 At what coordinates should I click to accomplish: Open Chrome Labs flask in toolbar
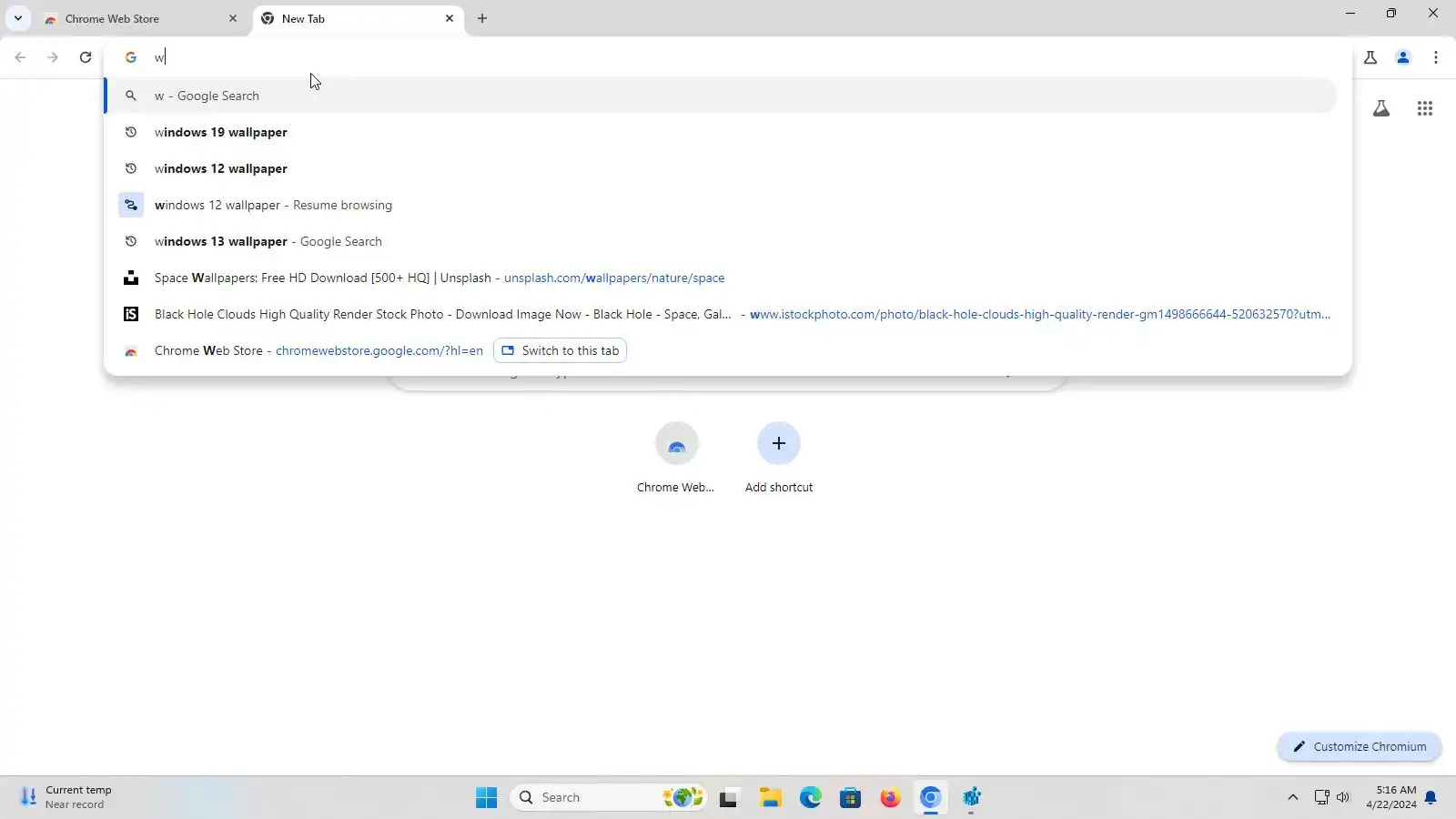pos(1370,57)
